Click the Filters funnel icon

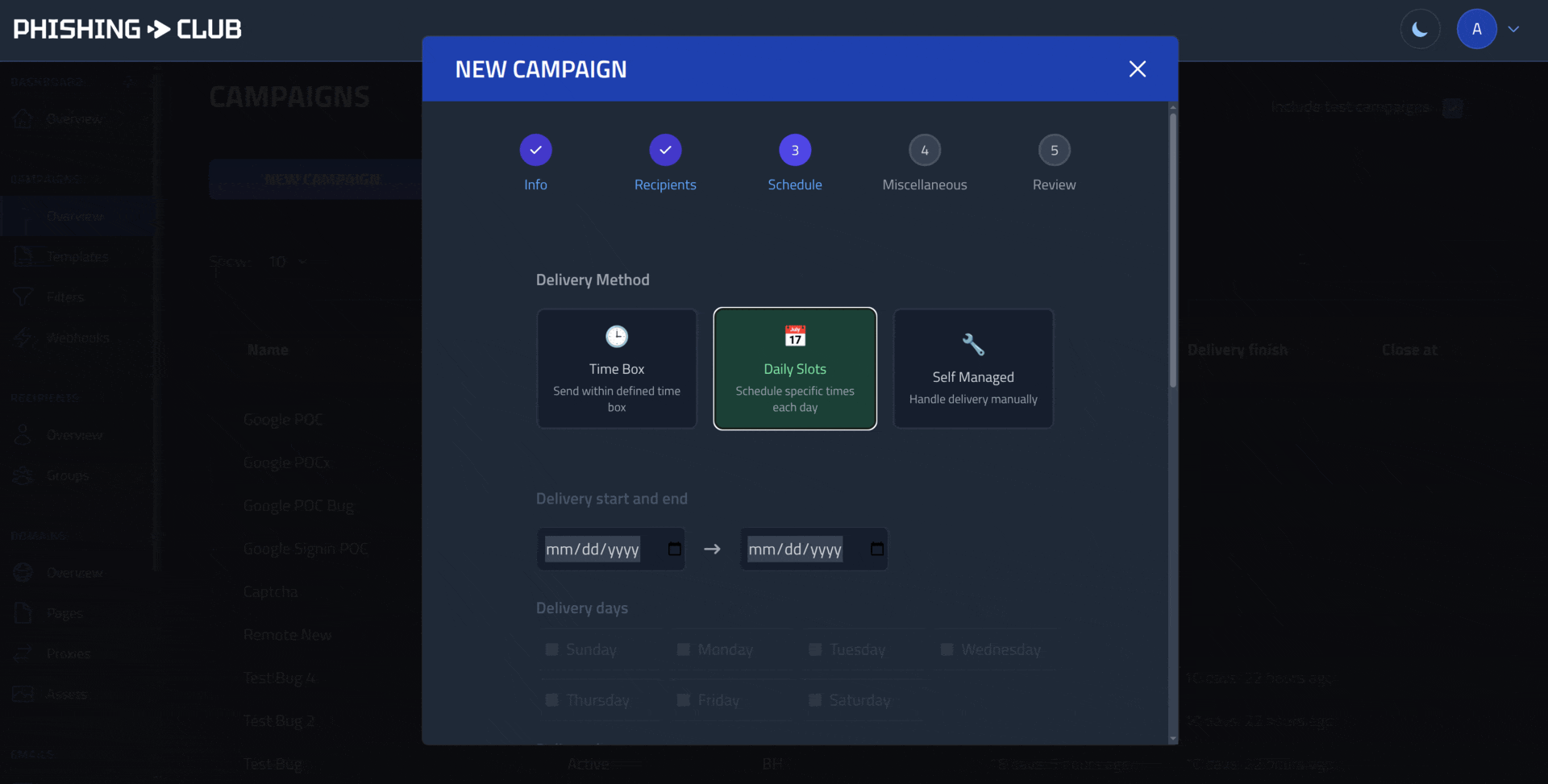click(23, 297)
